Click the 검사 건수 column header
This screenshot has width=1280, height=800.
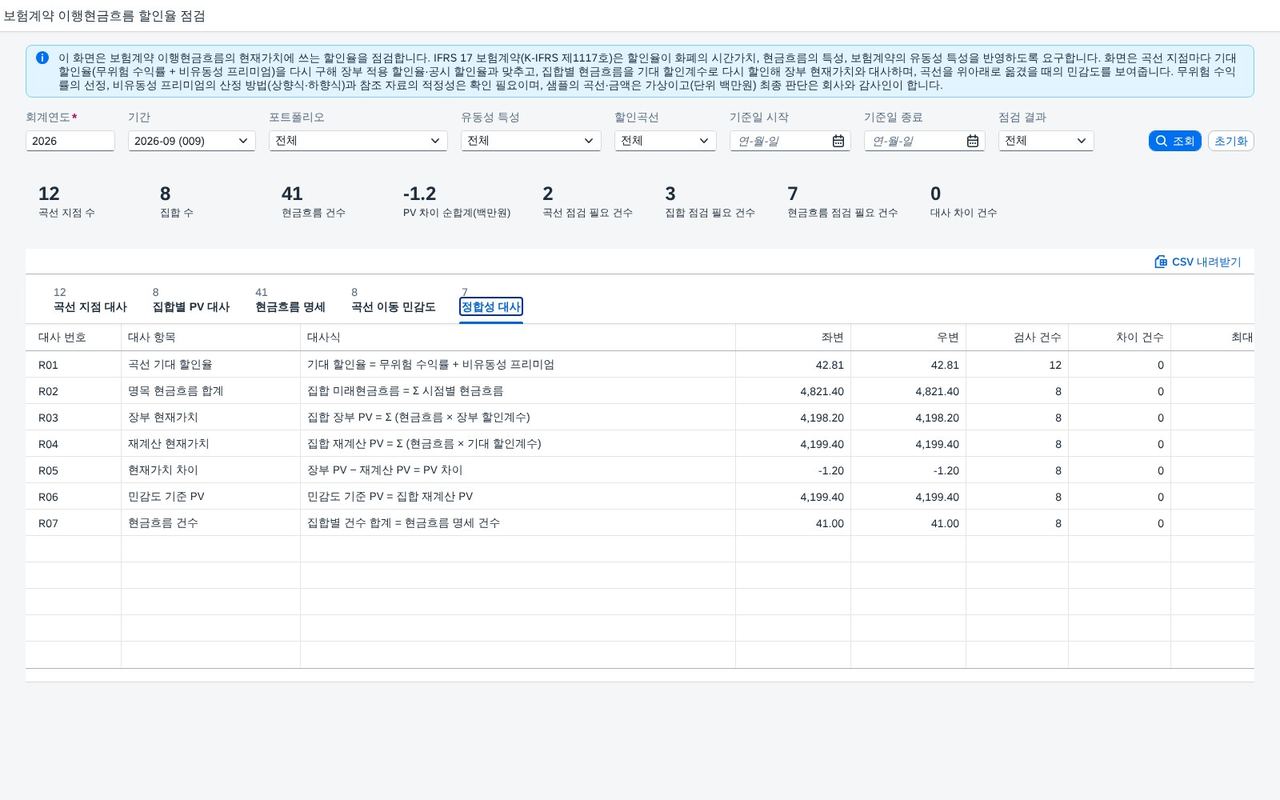pos(1017,338)
